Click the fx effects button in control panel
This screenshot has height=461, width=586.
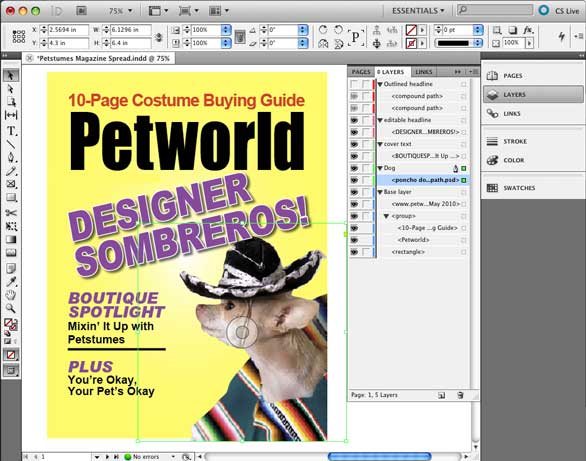pos(528,30)
